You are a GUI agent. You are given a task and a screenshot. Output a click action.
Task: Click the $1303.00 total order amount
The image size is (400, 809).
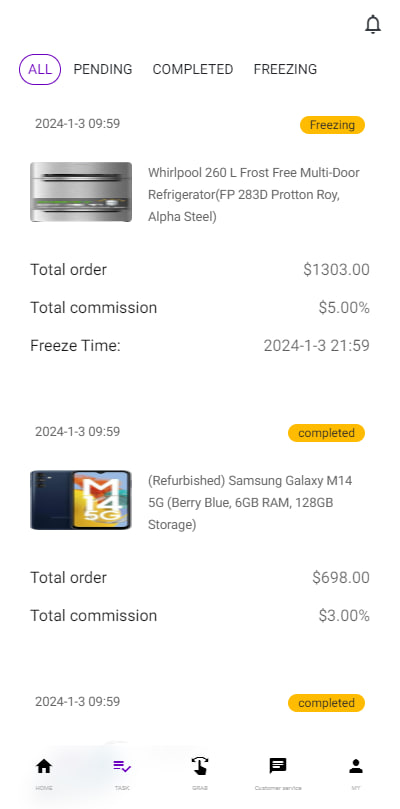coord(337,270)
